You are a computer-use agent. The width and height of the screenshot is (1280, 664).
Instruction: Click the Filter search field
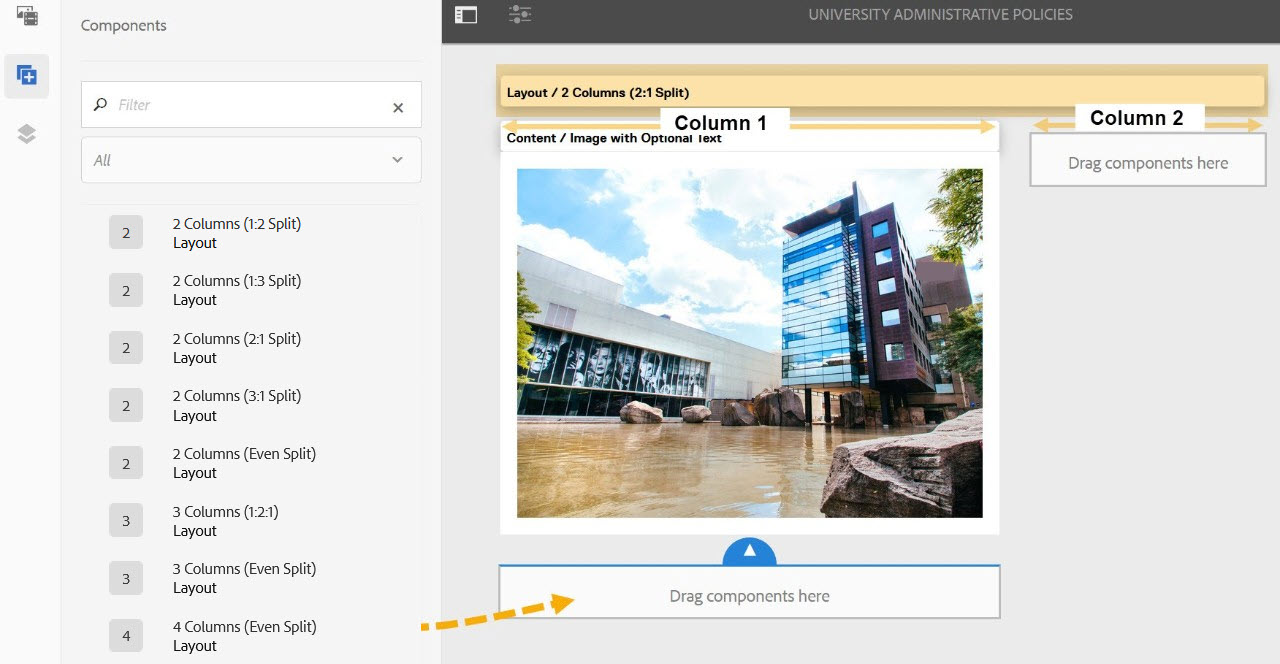point(251,104)
